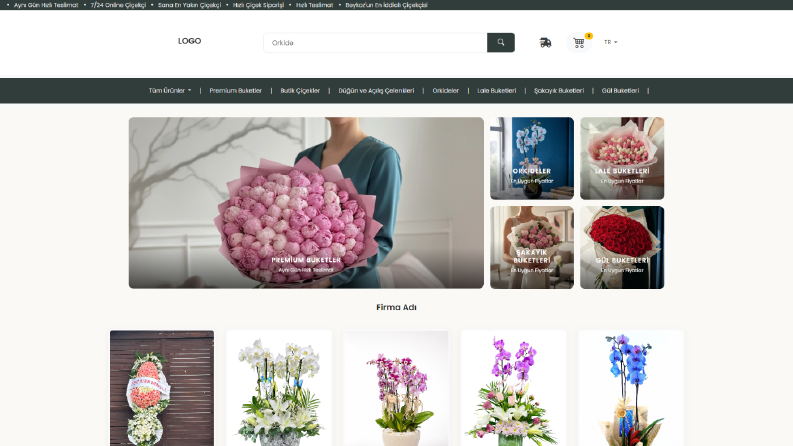Open Butik Çiçekler menu item
This screenshot has height=446, width=793.
coord(300,91)
